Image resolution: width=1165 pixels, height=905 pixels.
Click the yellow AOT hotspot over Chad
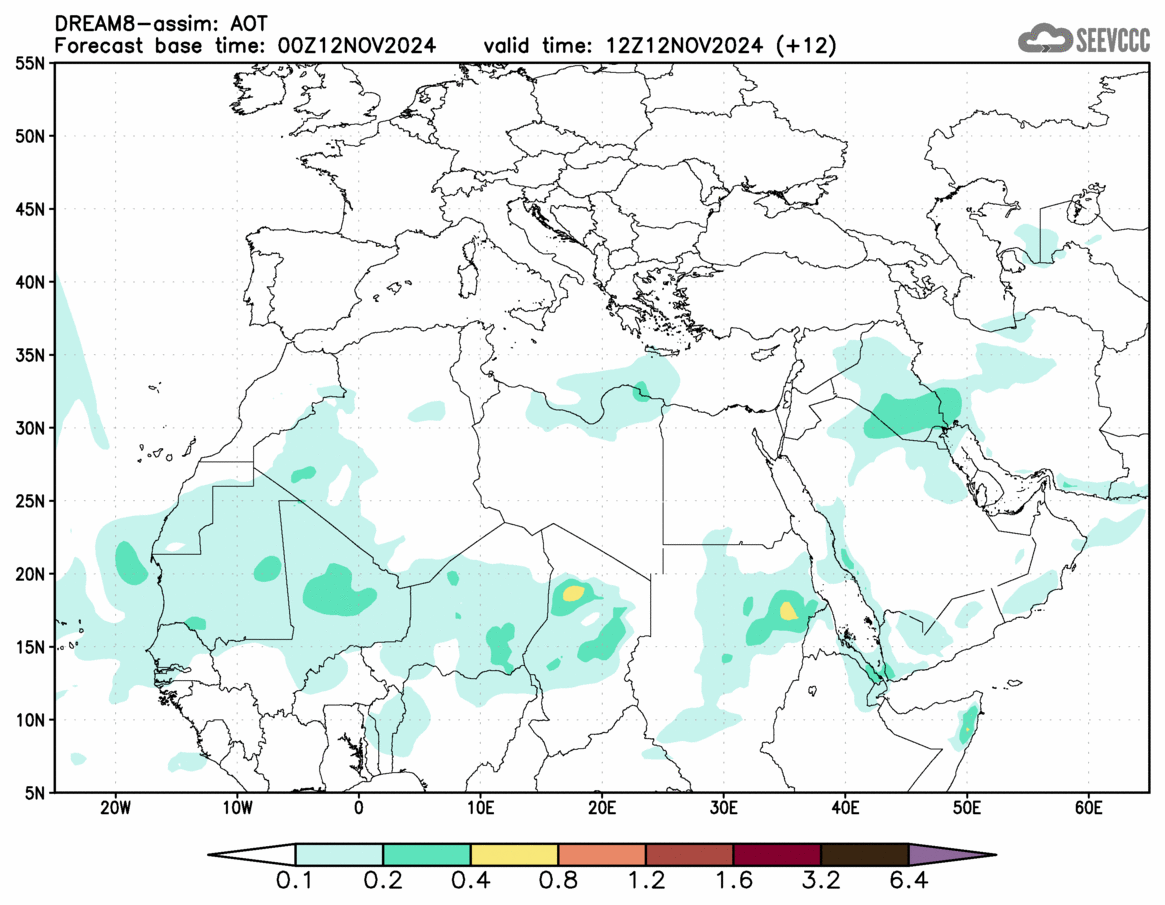(573, 593)
